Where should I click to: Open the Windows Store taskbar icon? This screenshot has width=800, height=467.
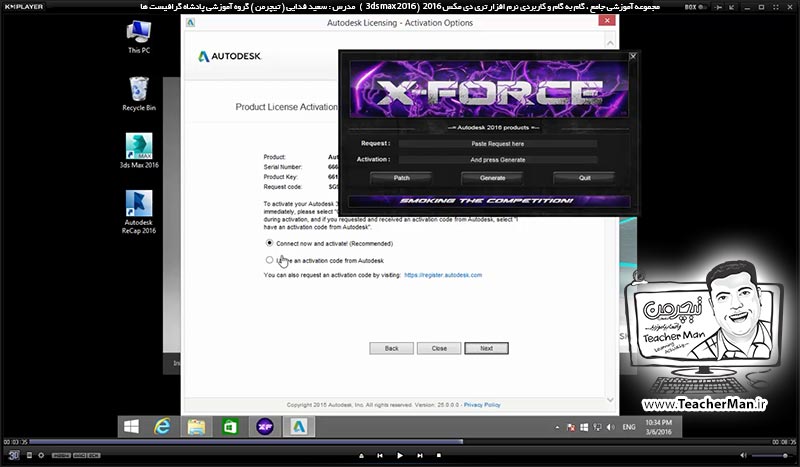(230, 427)
